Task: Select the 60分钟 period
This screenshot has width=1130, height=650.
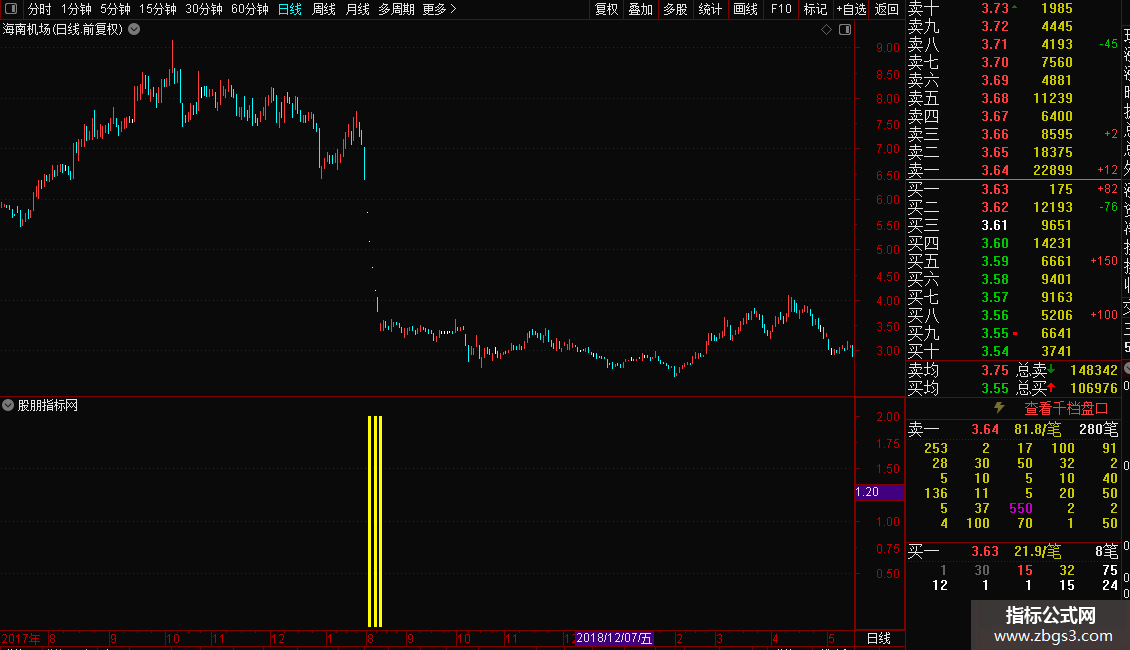Action: [250, 9]
